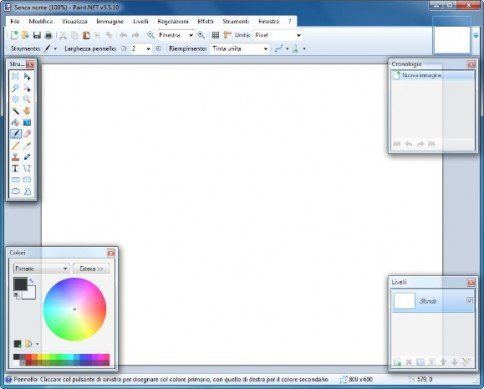Select the Eraser tool
Image resolution: width=484 pixels, height=389 pixels.
[27, 134]
